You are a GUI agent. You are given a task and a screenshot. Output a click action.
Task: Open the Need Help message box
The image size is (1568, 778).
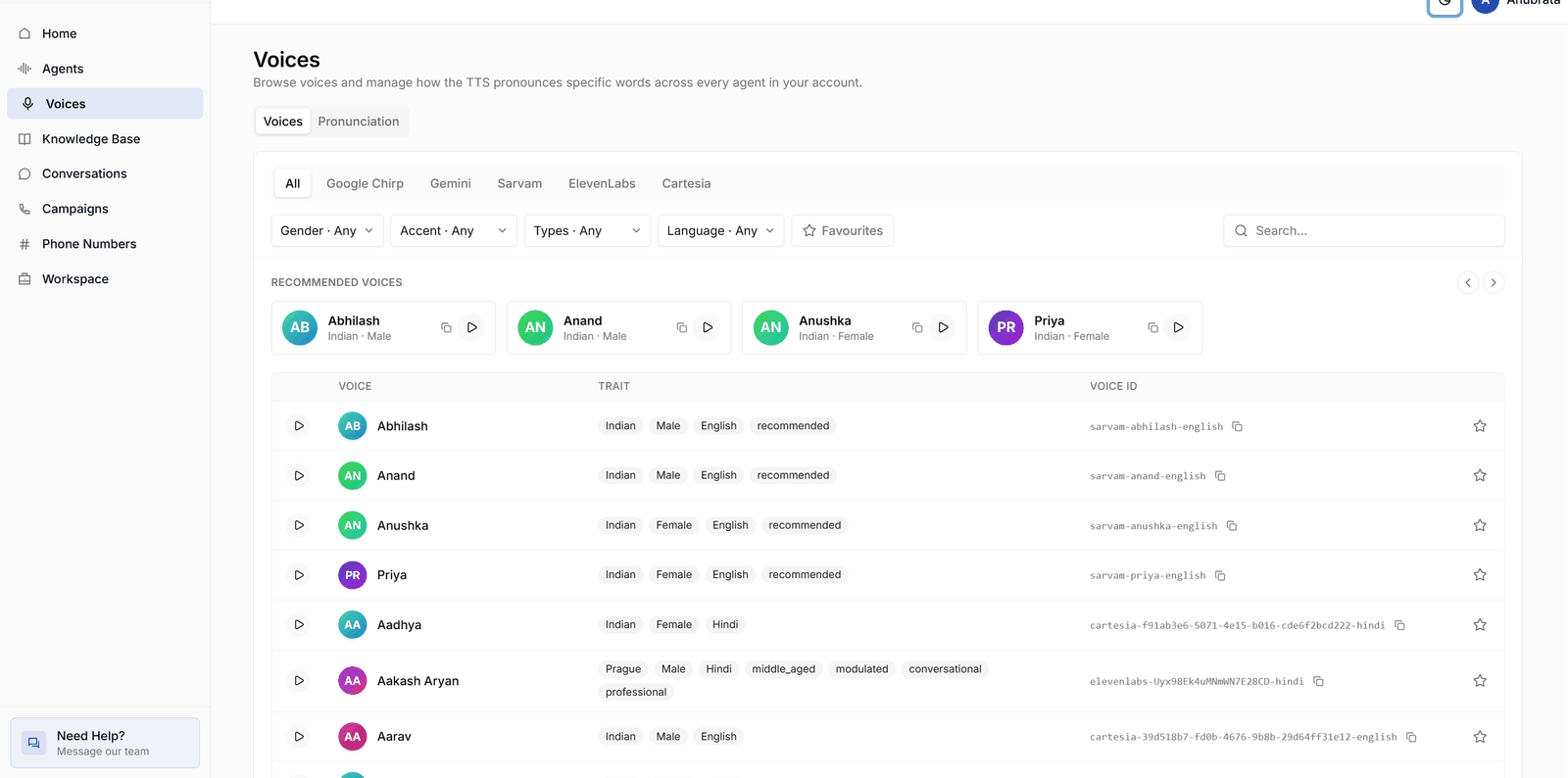[x=105, y=743]
